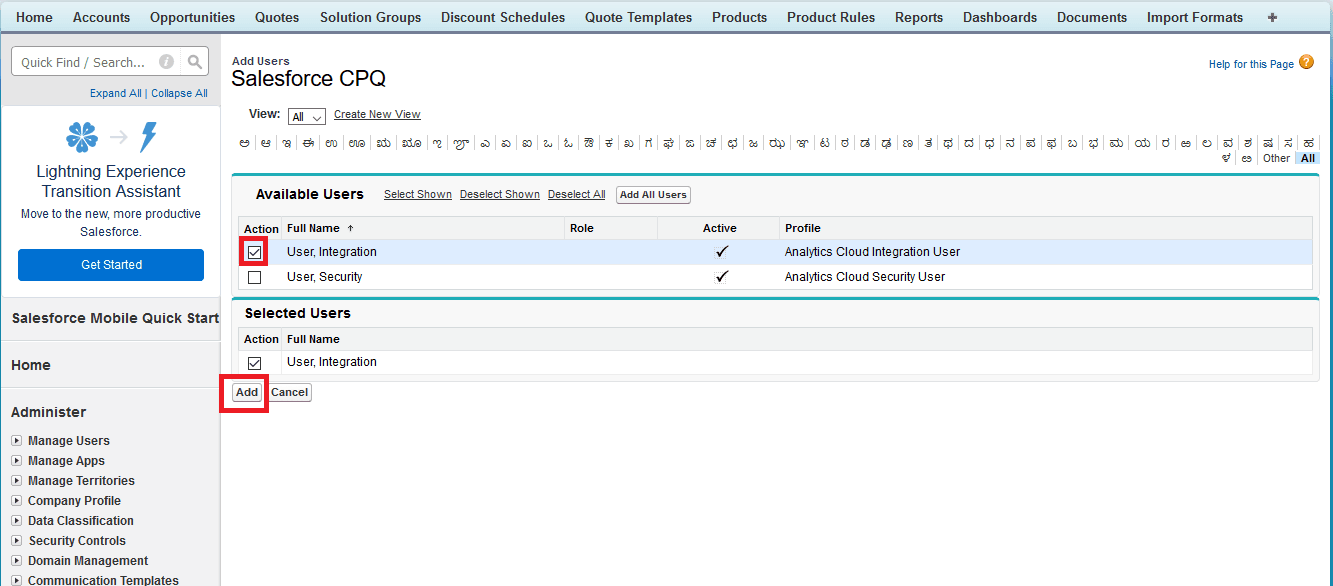Image resolution: width=1333 pixels, height=586 pixels.
Task: Uncheck User, Integration in Selected Users
Action: (x=254, y=363)
